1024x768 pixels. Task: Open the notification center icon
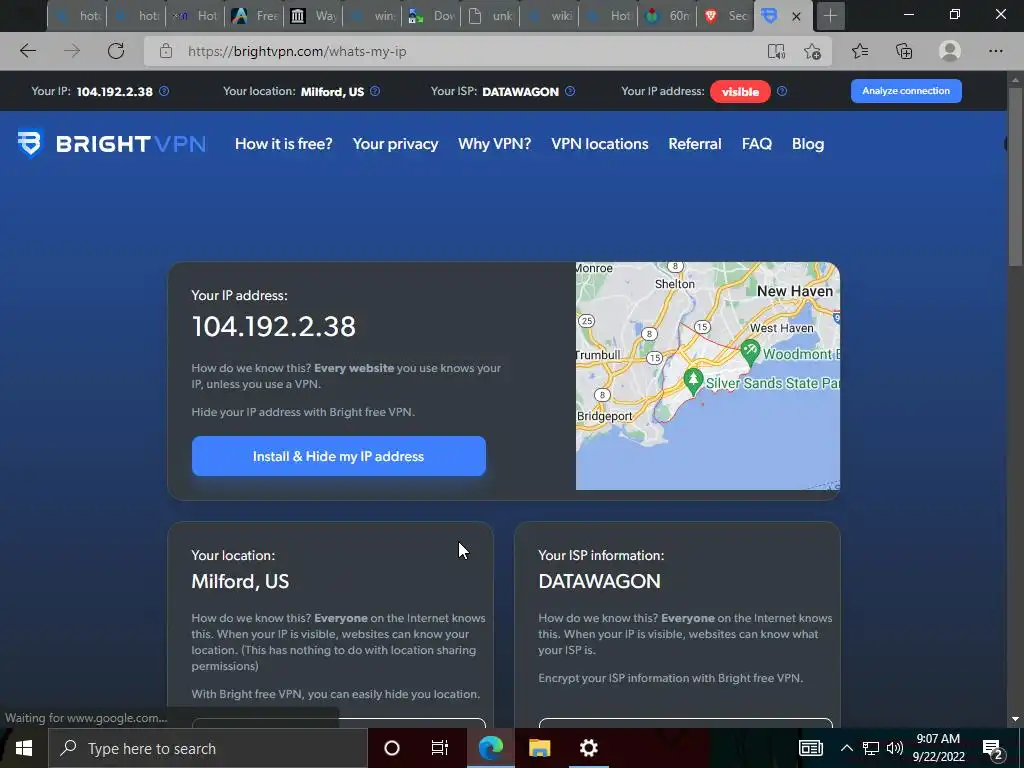(993, 749)
